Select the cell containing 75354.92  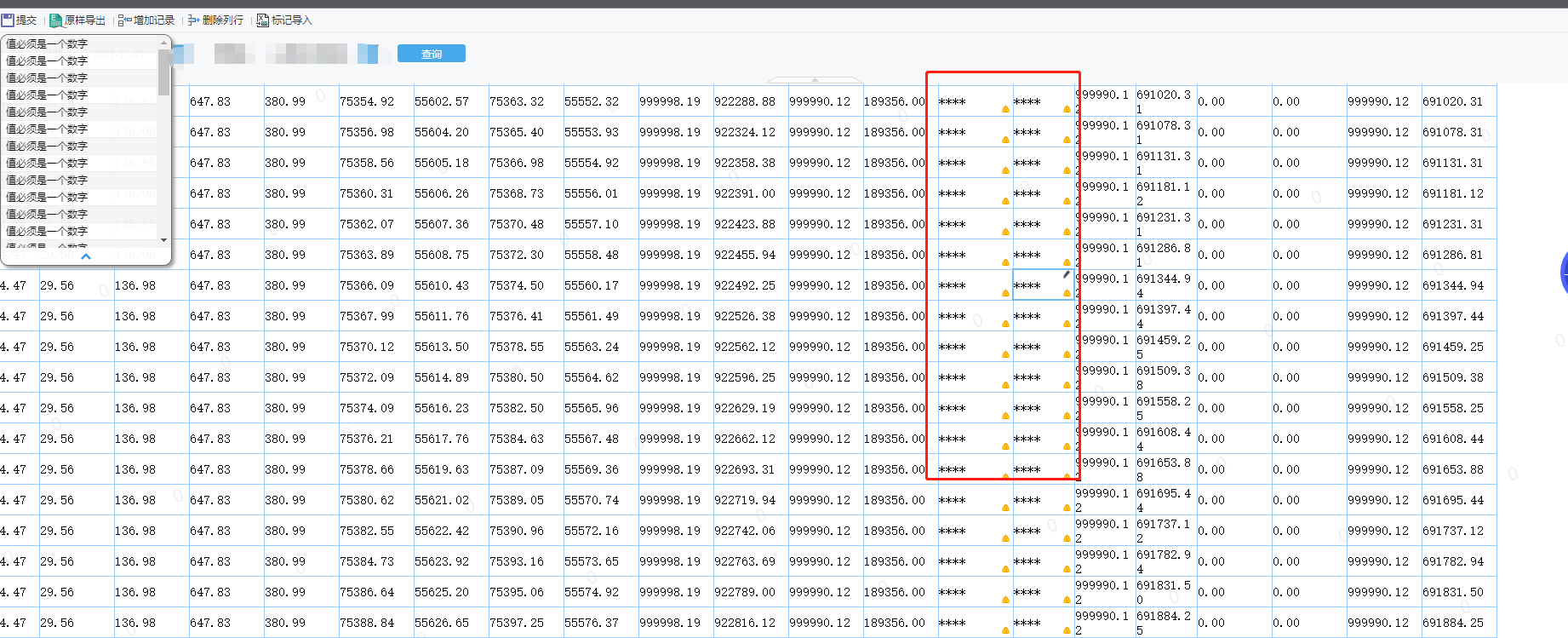pos(367,101)
